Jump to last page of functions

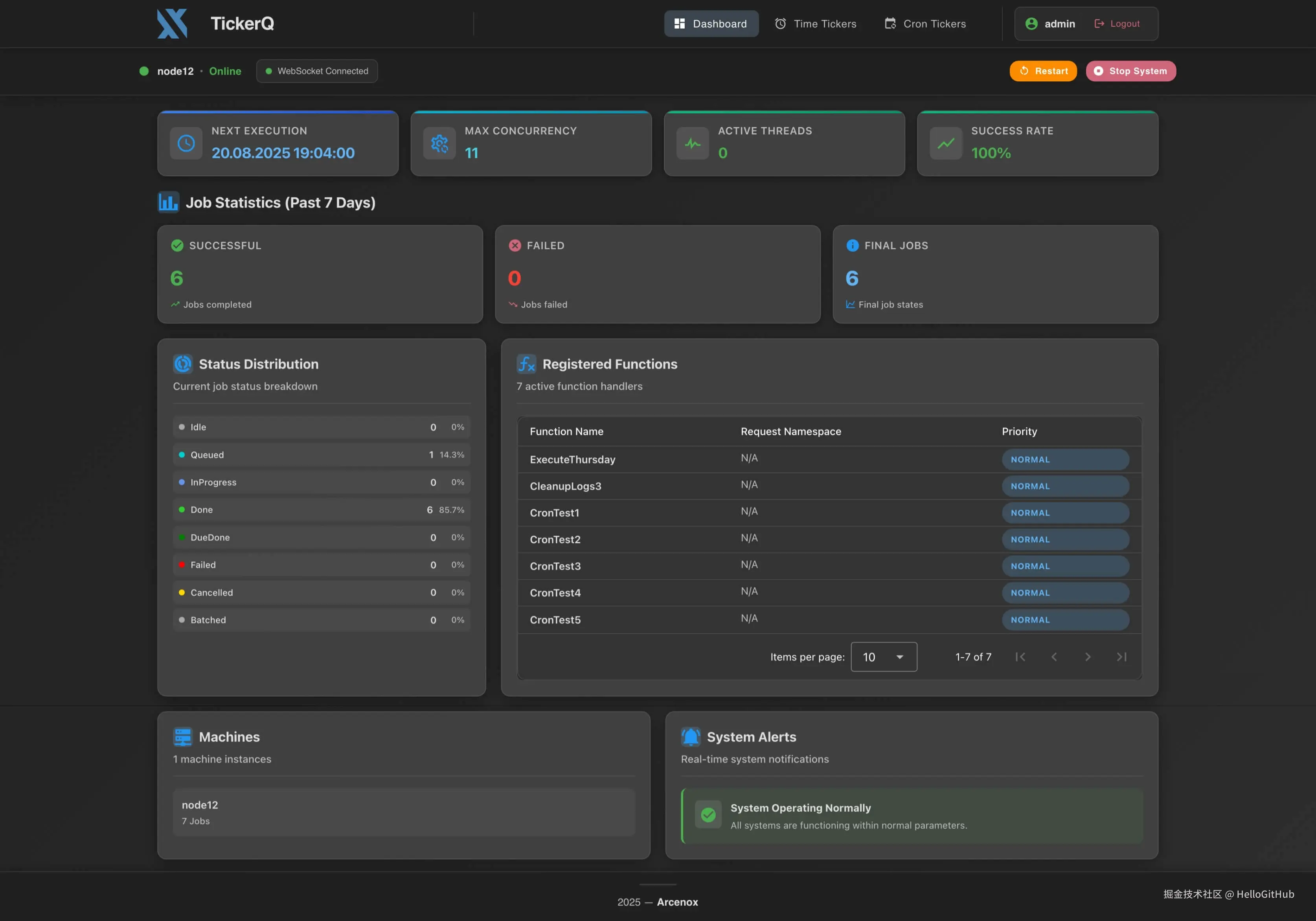[x=1122, y=657]
